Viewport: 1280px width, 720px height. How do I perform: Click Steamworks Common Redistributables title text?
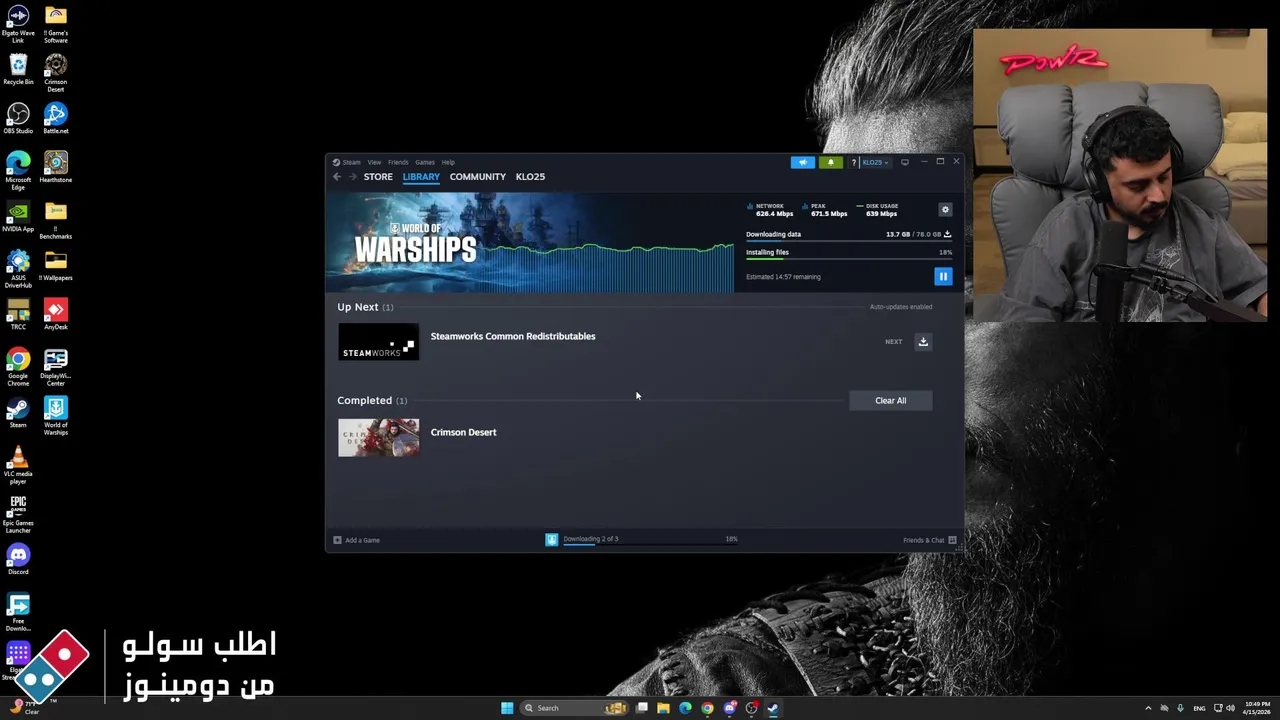tap(513, 336)
